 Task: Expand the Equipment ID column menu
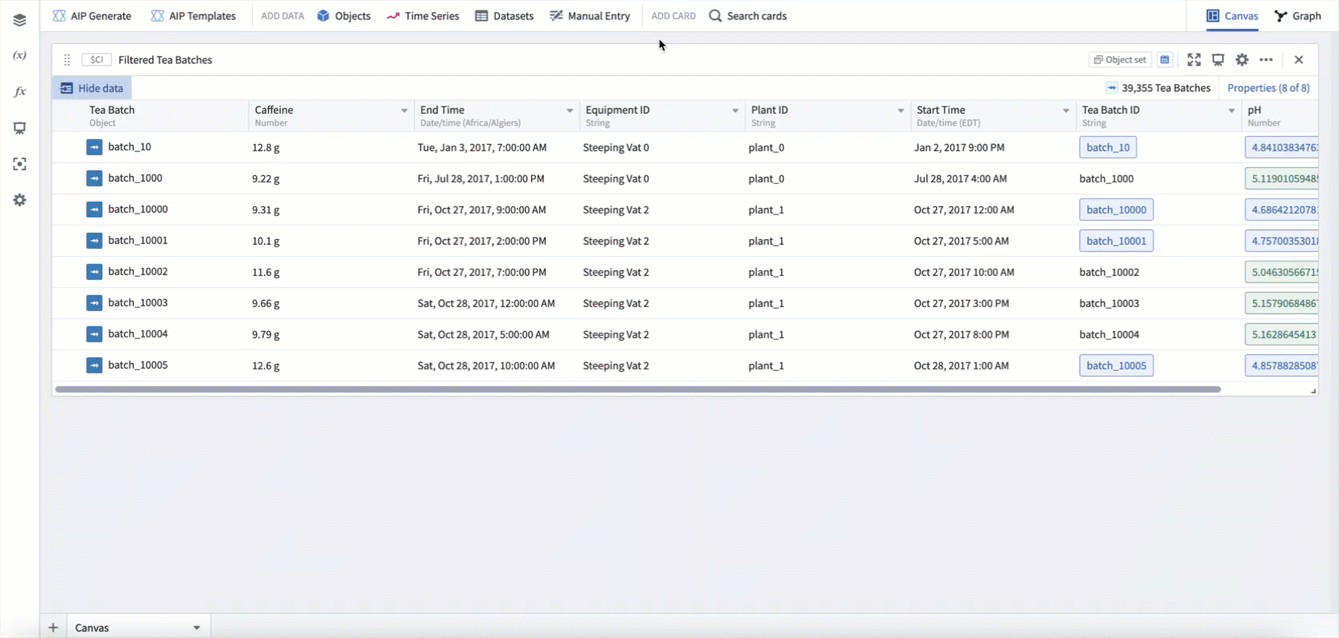735,111
